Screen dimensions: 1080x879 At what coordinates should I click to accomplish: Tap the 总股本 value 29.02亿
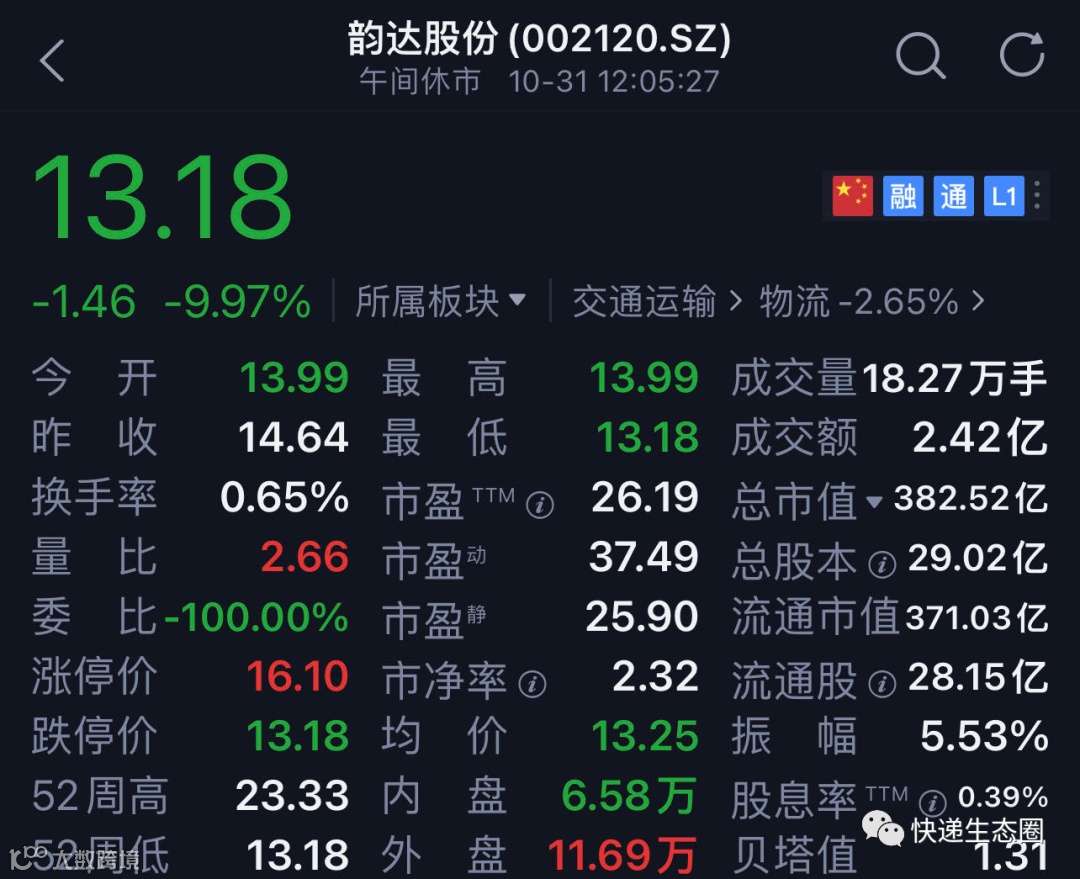[x=978, y=557]
